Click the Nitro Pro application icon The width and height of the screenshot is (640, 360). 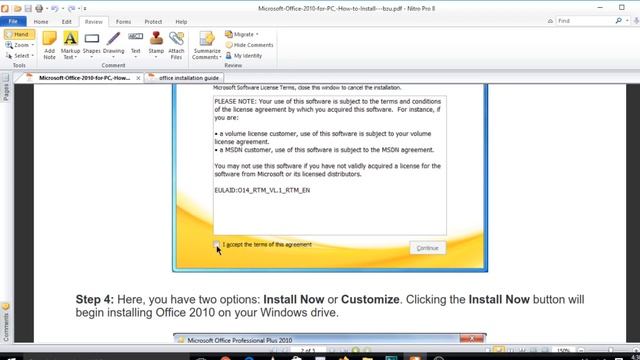pos(4,8)
